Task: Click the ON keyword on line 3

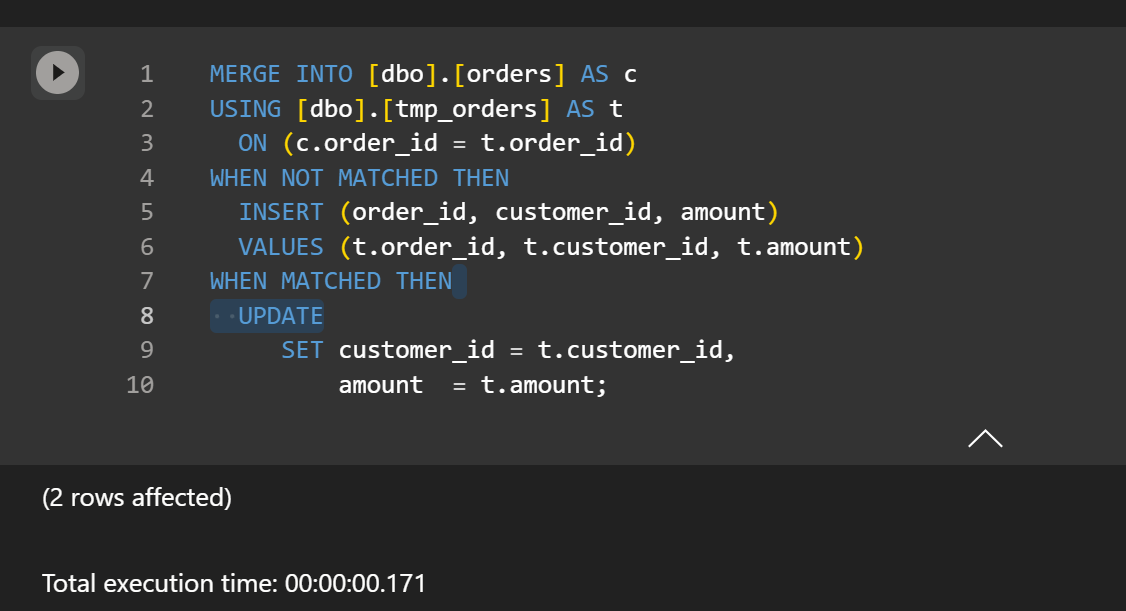Action: tap(252, 143)
